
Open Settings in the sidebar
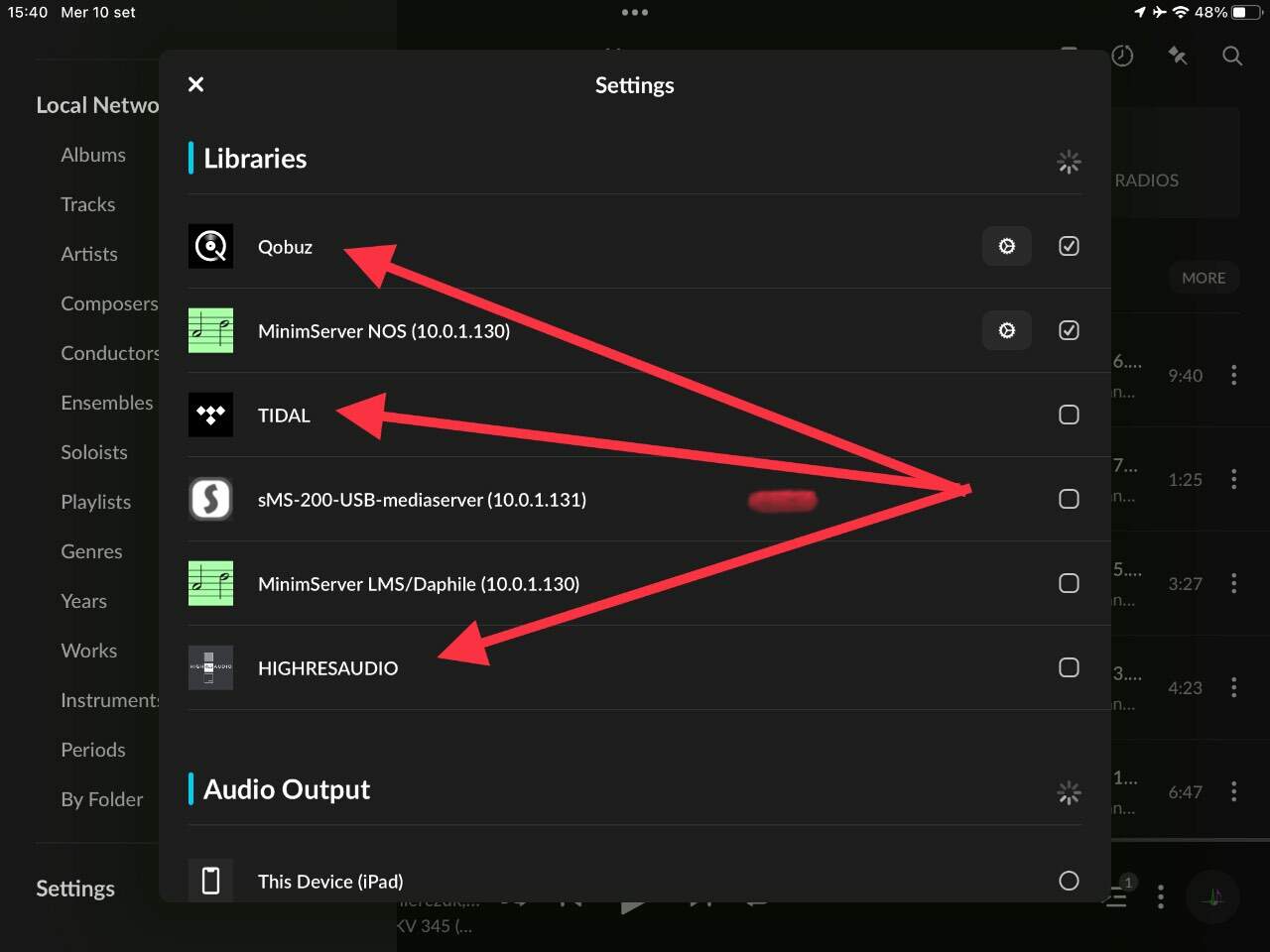75,889
